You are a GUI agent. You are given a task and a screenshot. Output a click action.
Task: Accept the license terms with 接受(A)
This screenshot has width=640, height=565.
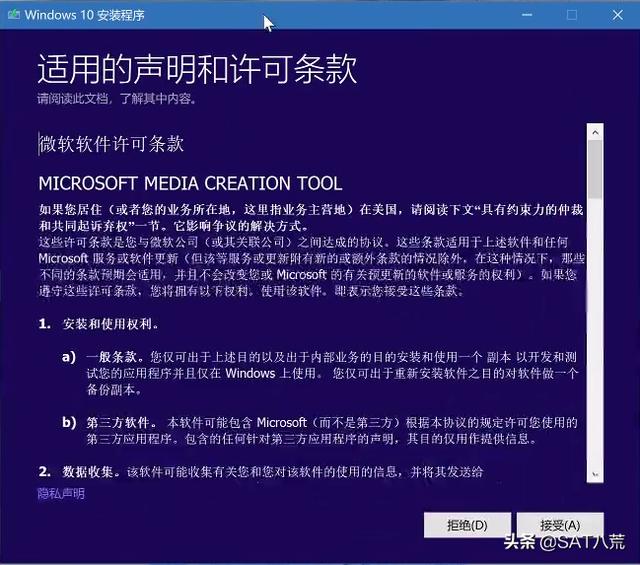click(x=560, y=525)
